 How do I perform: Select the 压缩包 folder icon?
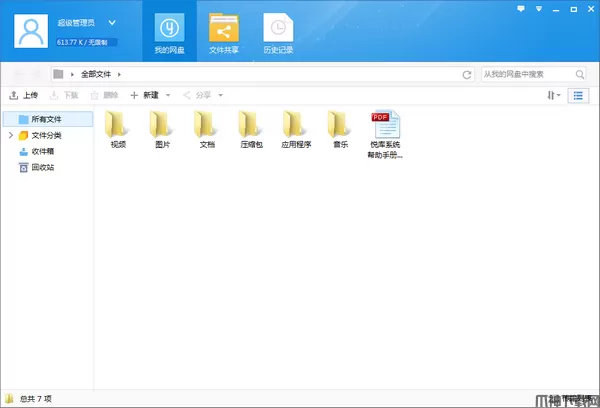[x=251, y=126]
